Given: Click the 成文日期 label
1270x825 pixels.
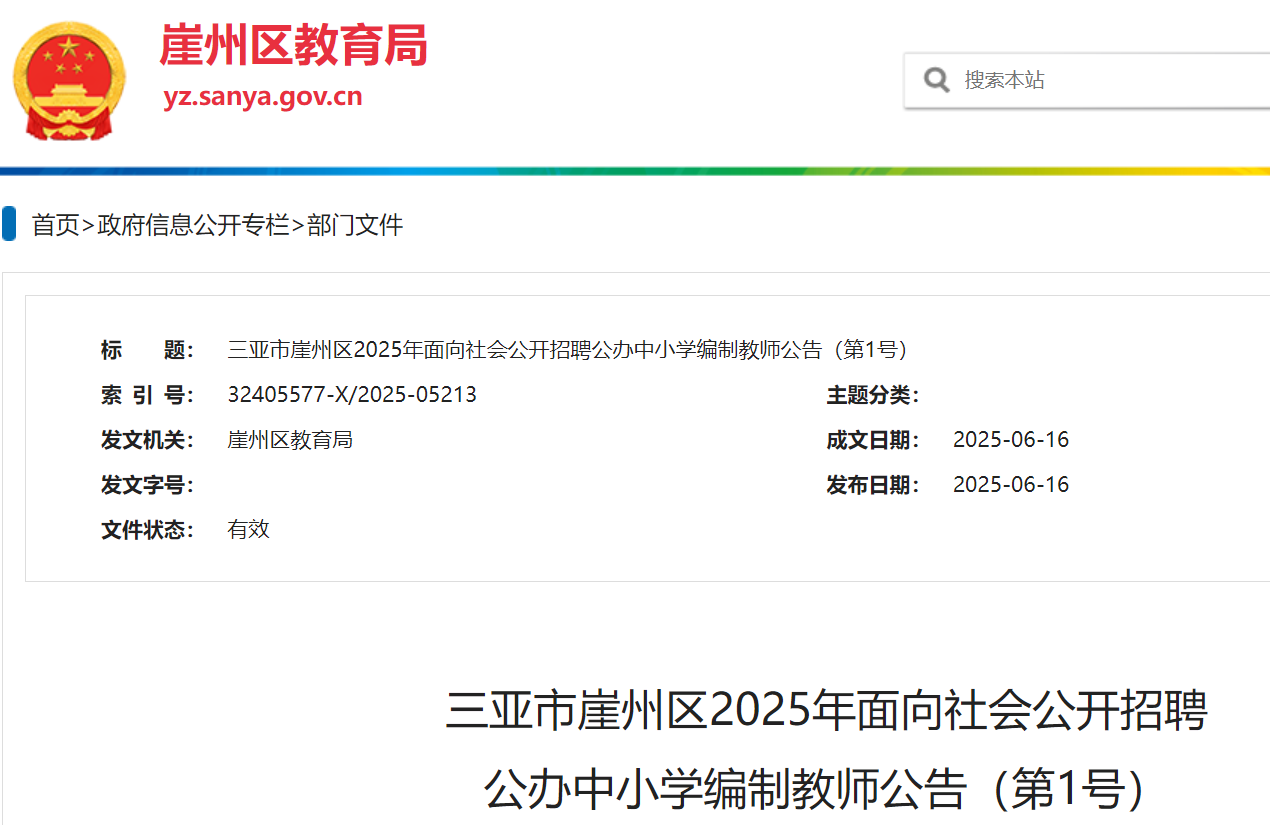Looking at the screenshot, I should click(872, 440).
